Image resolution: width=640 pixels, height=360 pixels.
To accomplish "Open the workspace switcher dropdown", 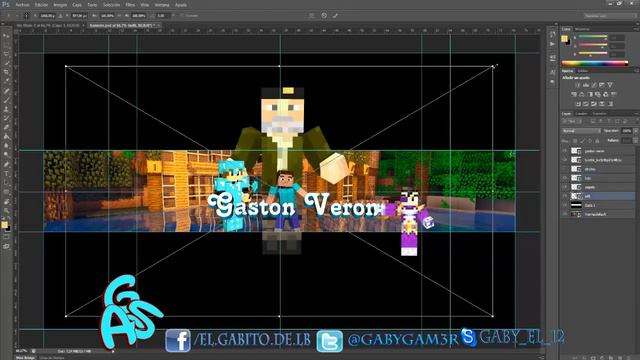I will click(610, 16).
